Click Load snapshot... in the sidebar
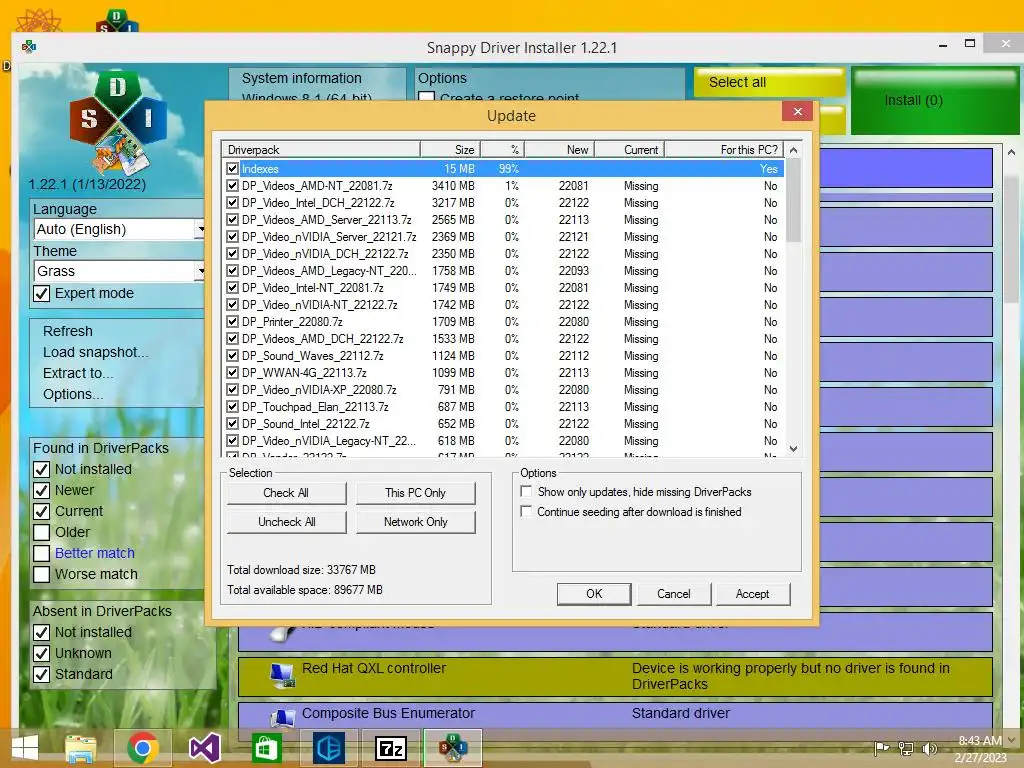Screen dimensions: 1024x768 click(95, 352)
